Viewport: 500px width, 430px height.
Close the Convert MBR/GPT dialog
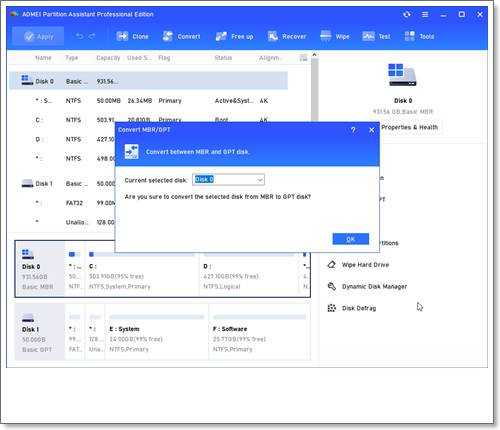pyautogui.click(x=372, y=130)
